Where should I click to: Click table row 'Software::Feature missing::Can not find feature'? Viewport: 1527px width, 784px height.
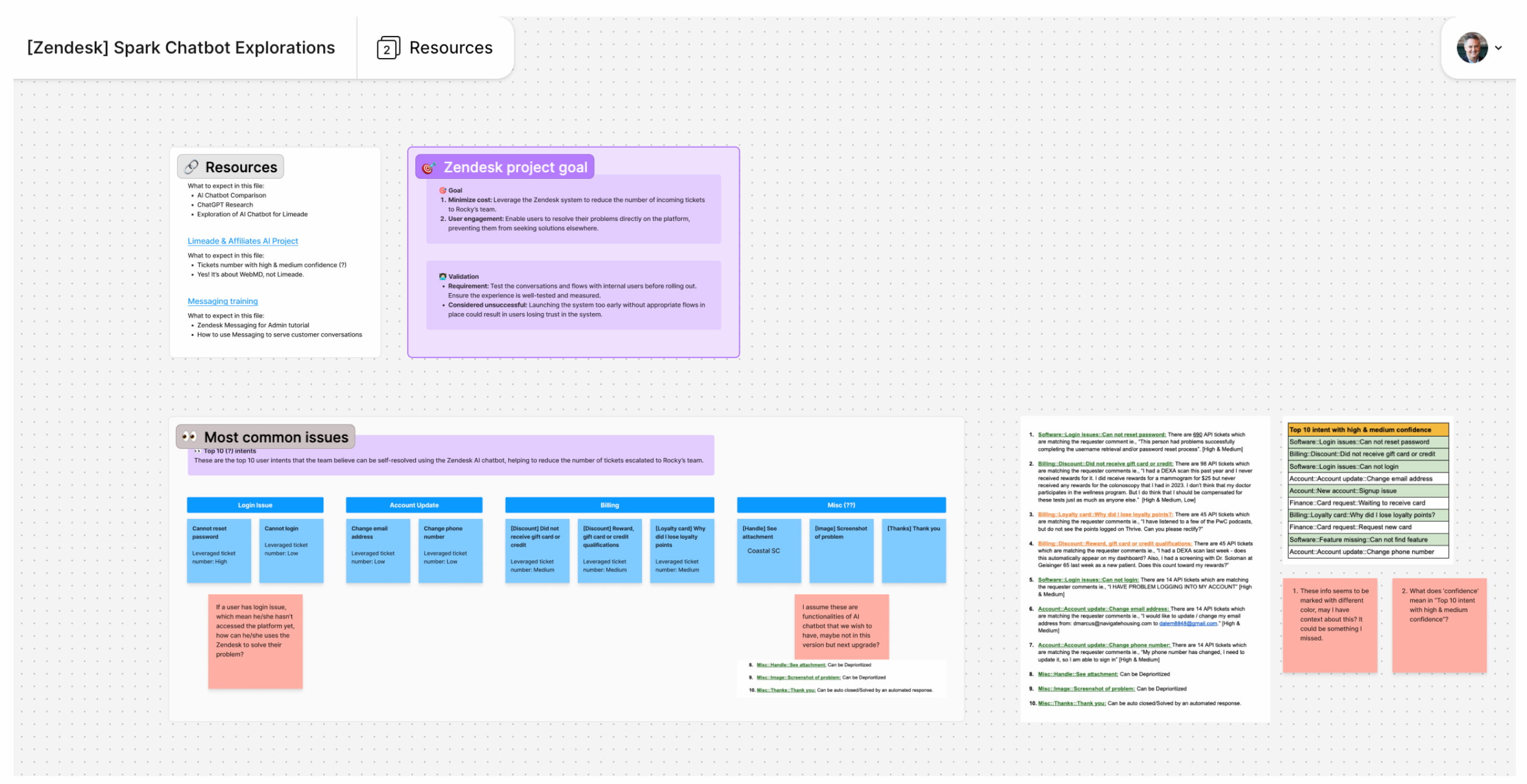point(1368,540)
